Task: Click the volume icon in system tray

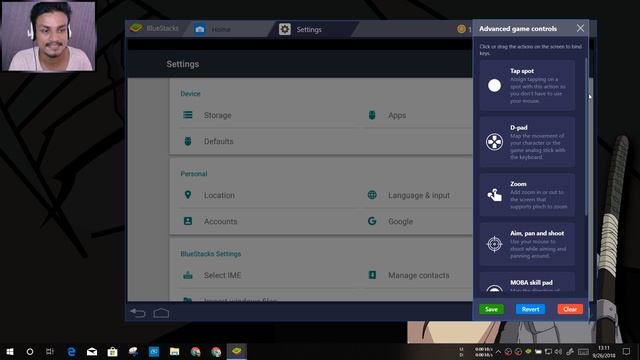Action: click(x=558, y=352)
